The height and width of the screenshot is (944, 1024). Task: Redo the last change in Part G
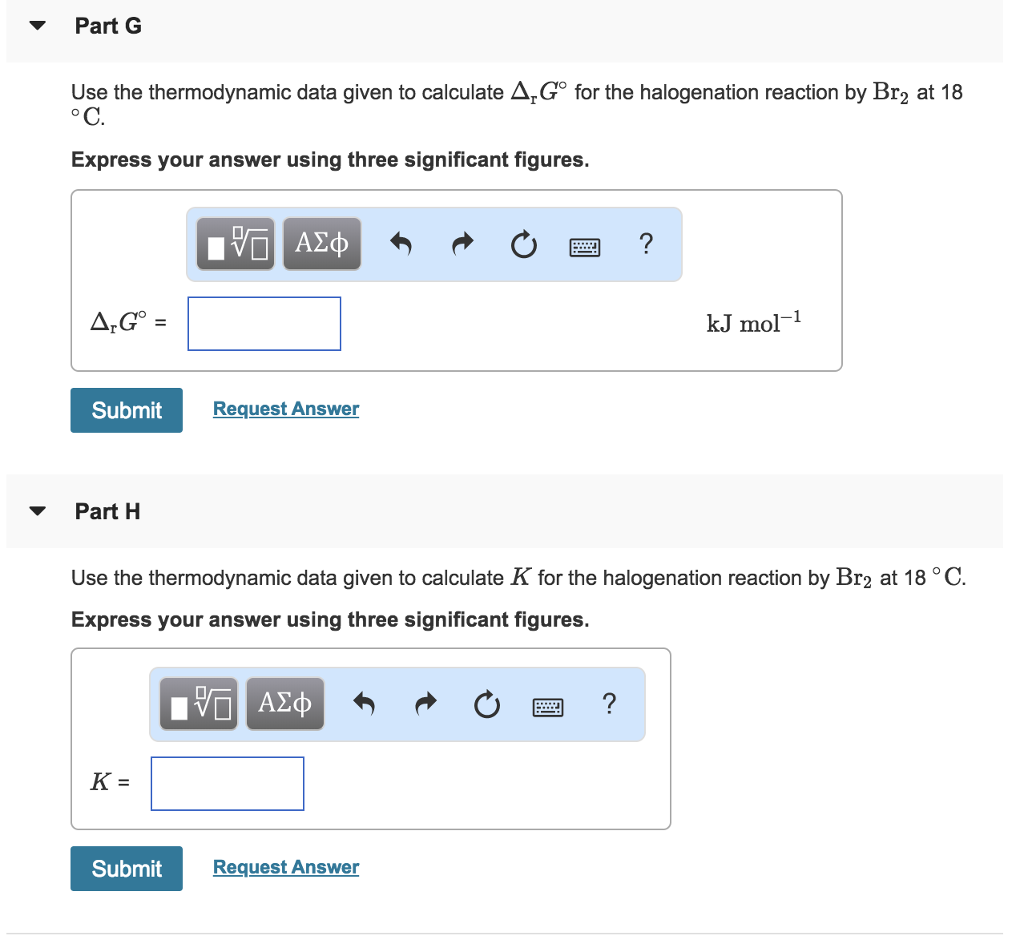tap(462, 243)
